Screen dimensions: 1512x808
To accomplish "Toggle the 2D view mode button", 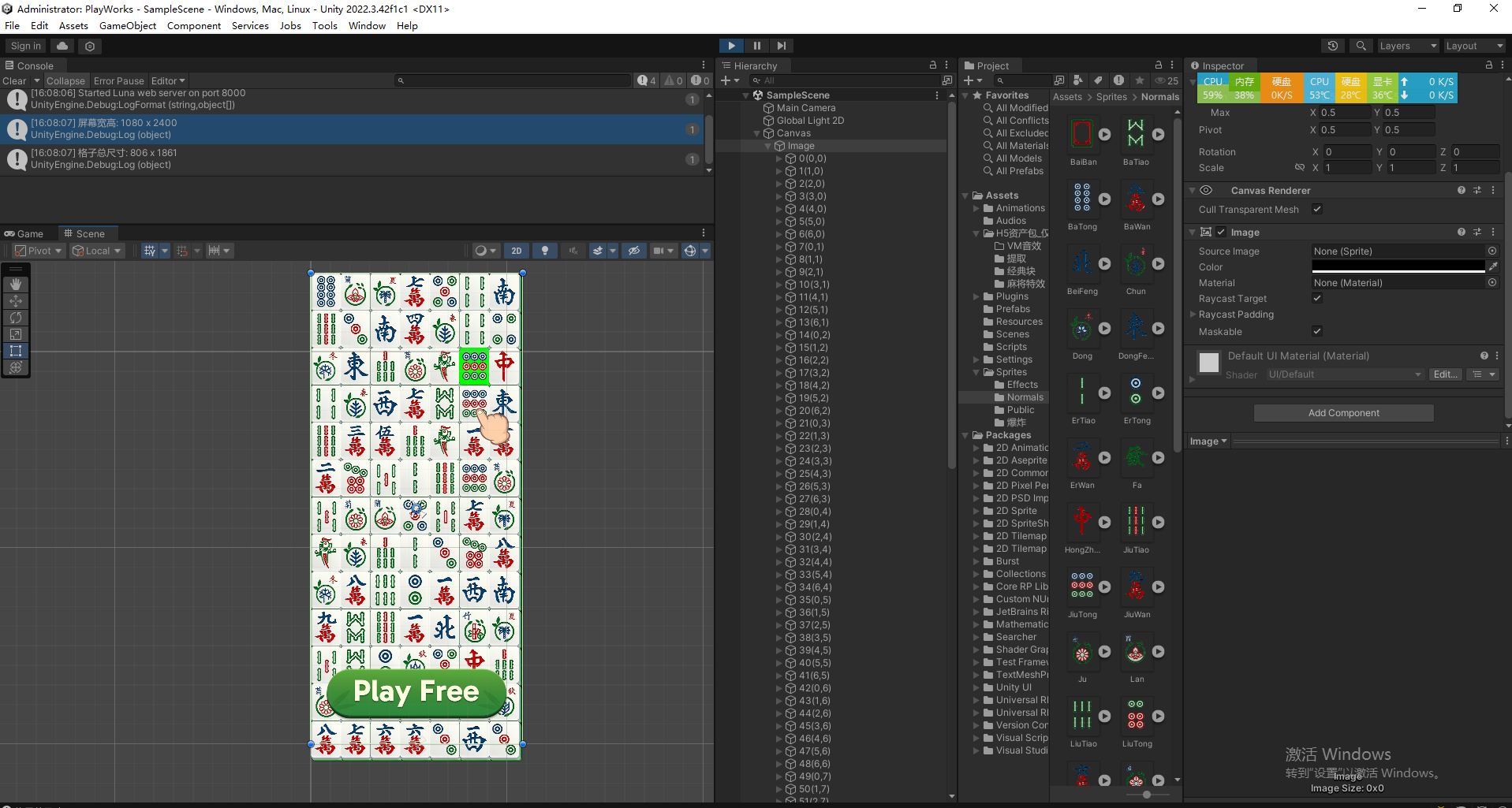I will tap(517, 251).
